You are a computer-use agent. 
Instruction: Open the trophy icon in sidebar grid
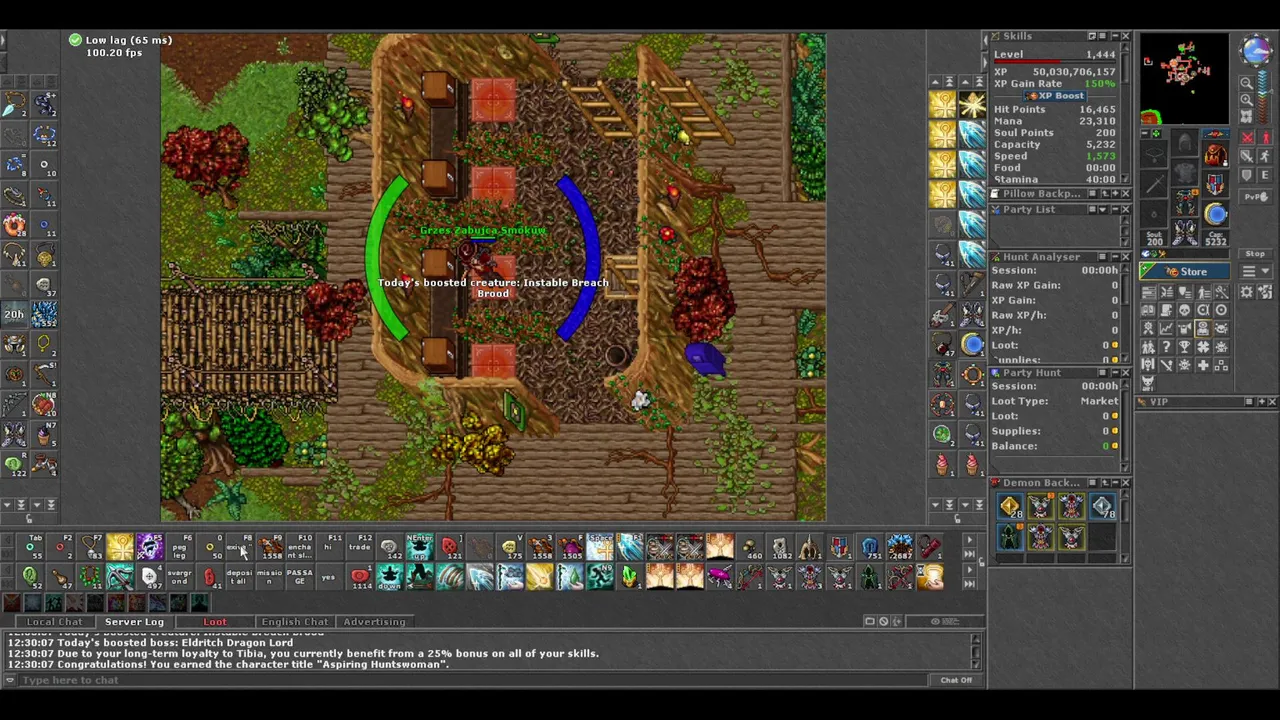pos(1185,346)
